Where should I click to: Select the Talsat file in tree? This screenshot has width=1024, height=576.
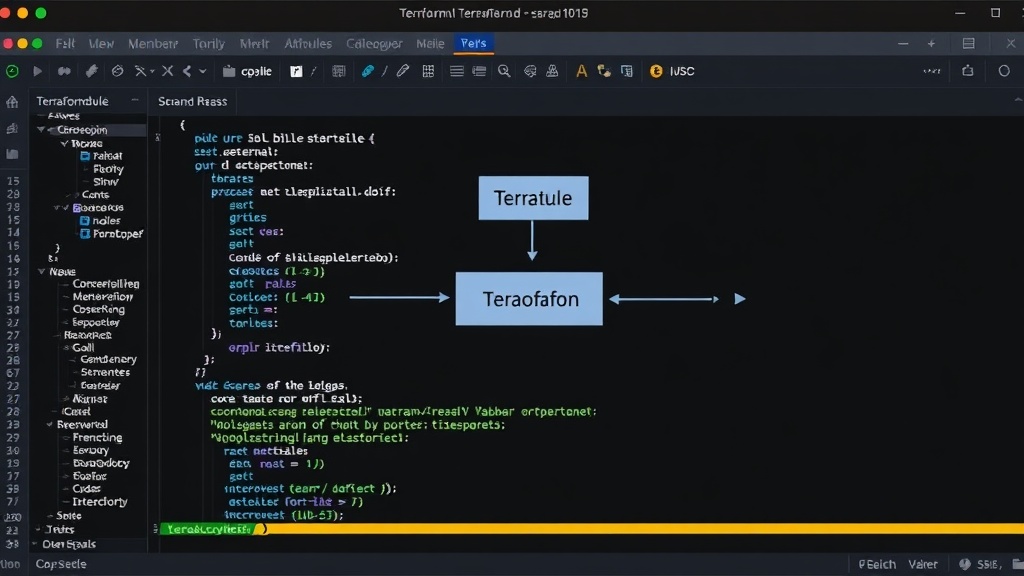[101, 156]
